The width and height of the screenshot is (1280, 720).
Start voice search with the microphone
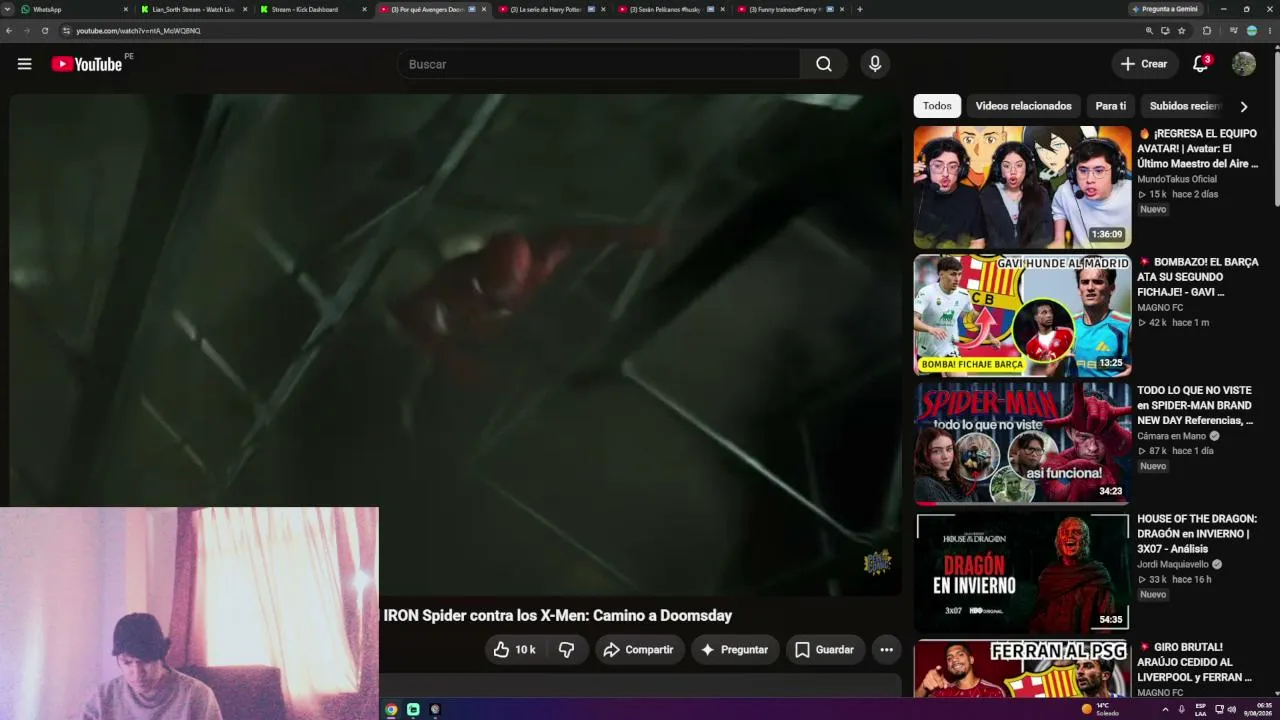coord(875,64)
